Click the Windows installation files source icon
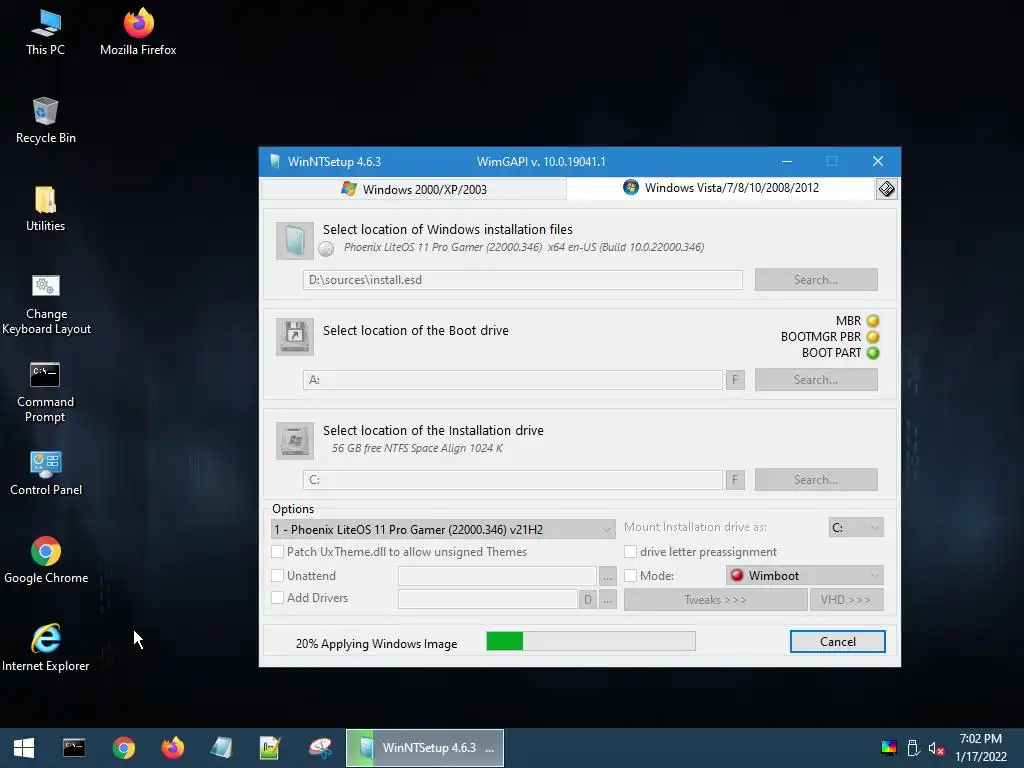Image resolution: width=1024 pixels, height=768 pixels. tap(295, 241)
